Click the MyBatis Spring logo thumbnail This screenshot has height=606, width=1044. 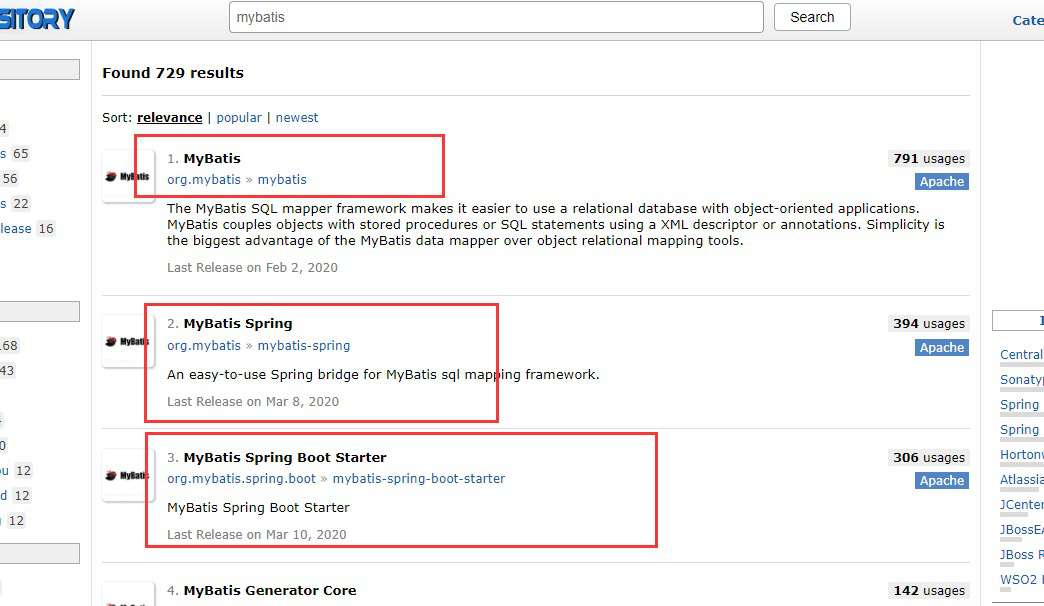pyautogui.click(x=128, y=342)
